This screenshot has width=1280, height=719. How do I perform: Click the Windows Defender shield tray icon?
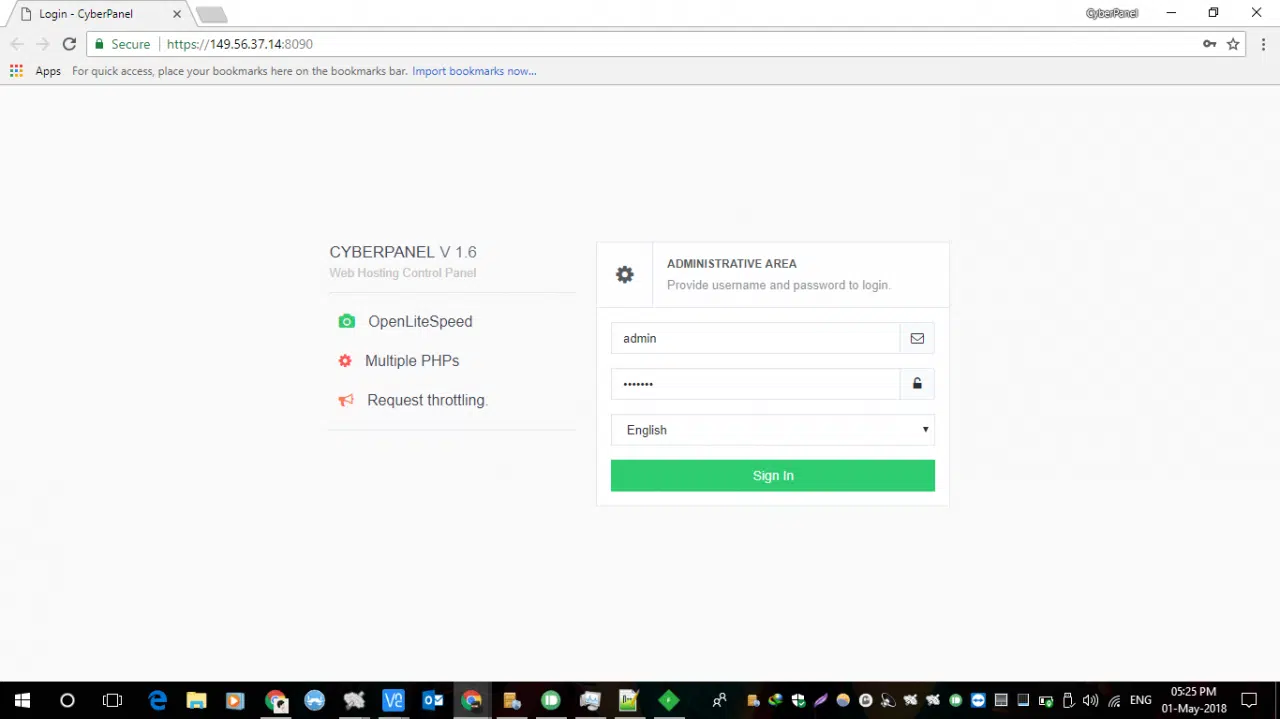[x=798, y=701]
